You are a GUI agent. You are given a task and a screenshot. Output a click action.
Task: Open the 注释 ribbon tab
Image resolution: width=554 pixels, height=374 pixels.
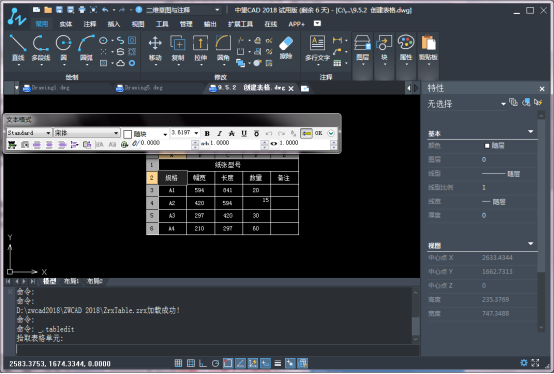90,24
